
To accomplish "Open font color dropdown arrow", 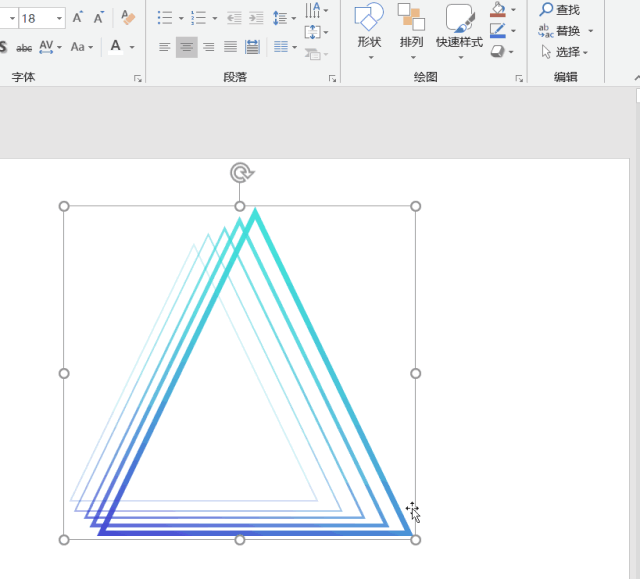I will click(132, 47).
